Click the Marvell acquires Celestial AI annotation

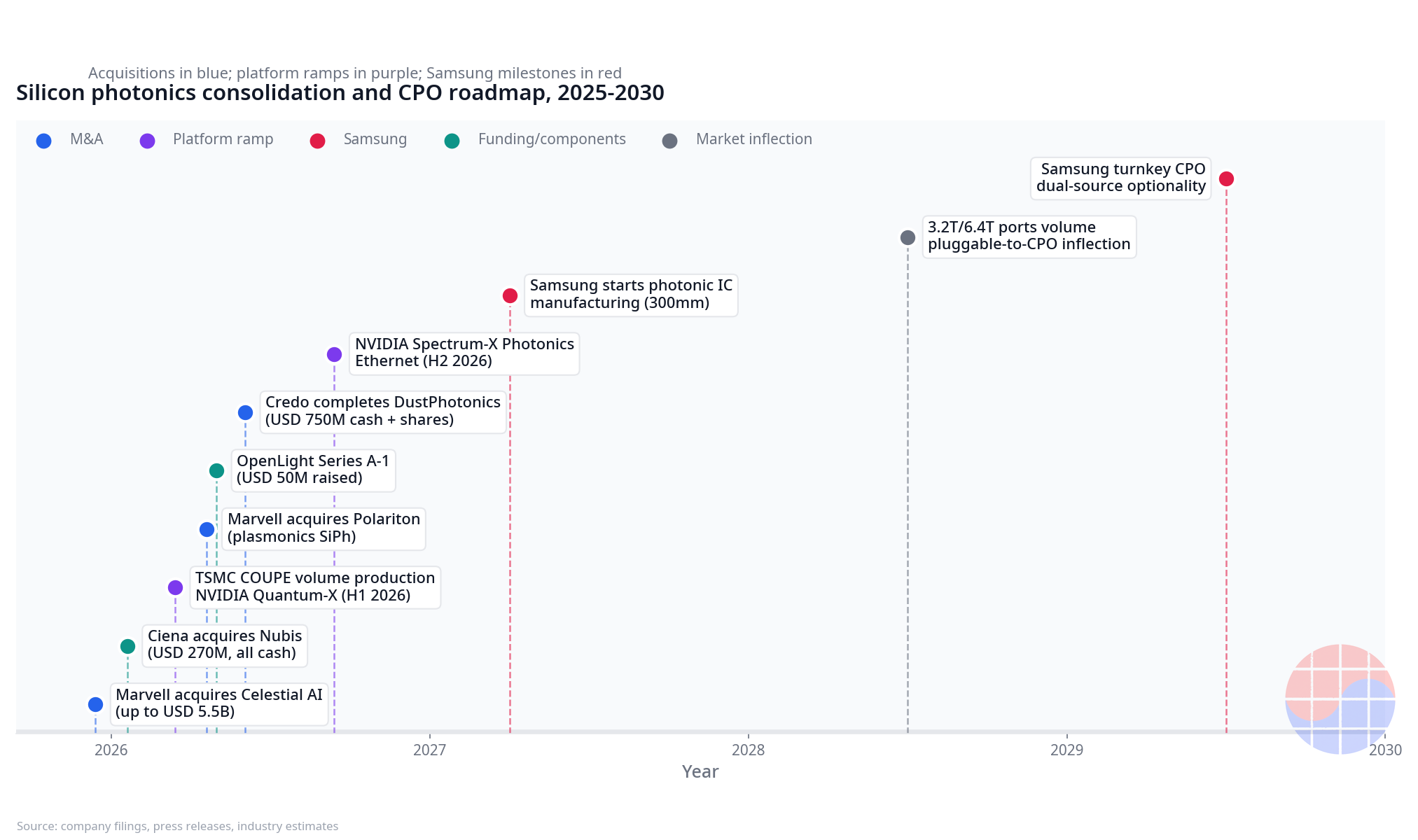click(219, 703)
